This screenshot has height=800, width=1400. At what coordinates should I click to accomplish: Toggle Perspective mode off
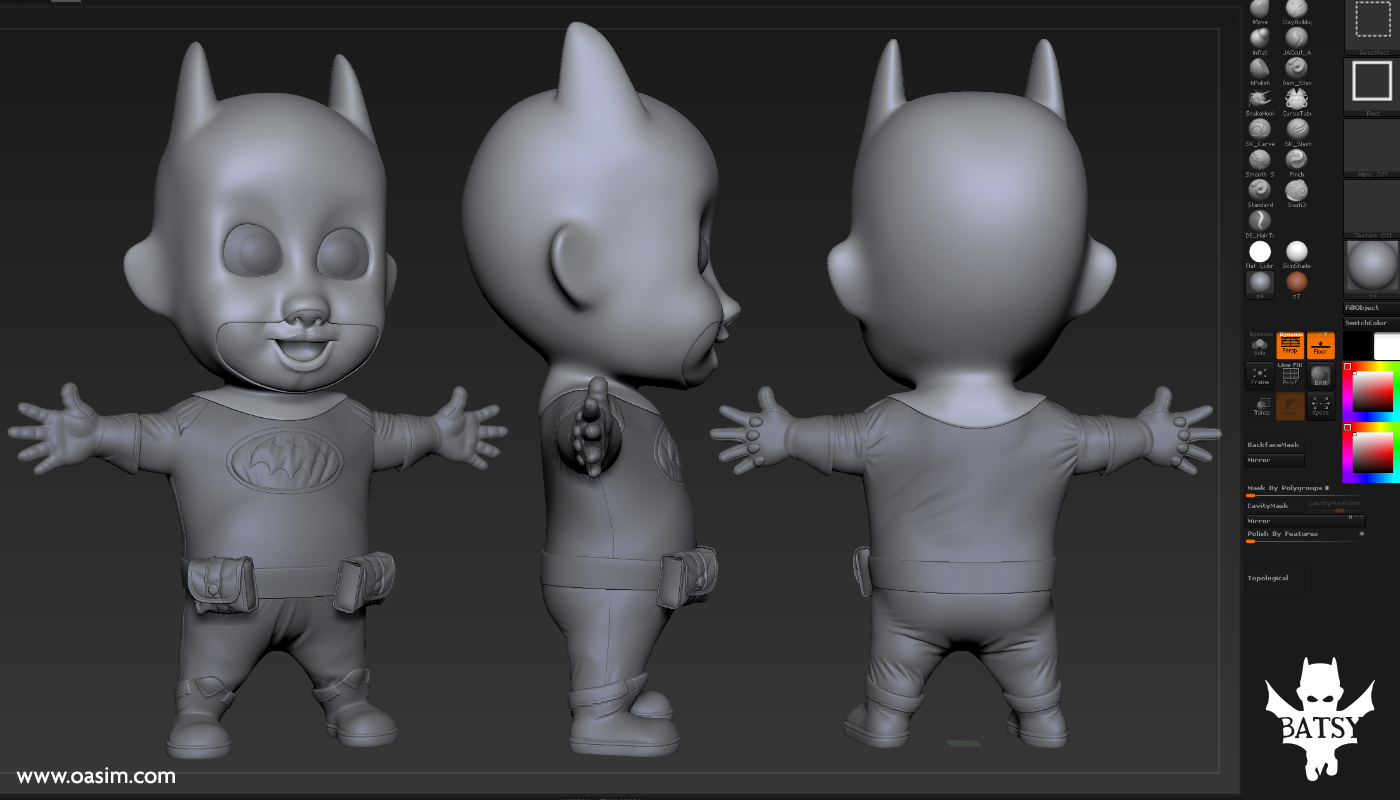tap(1290, 346)
